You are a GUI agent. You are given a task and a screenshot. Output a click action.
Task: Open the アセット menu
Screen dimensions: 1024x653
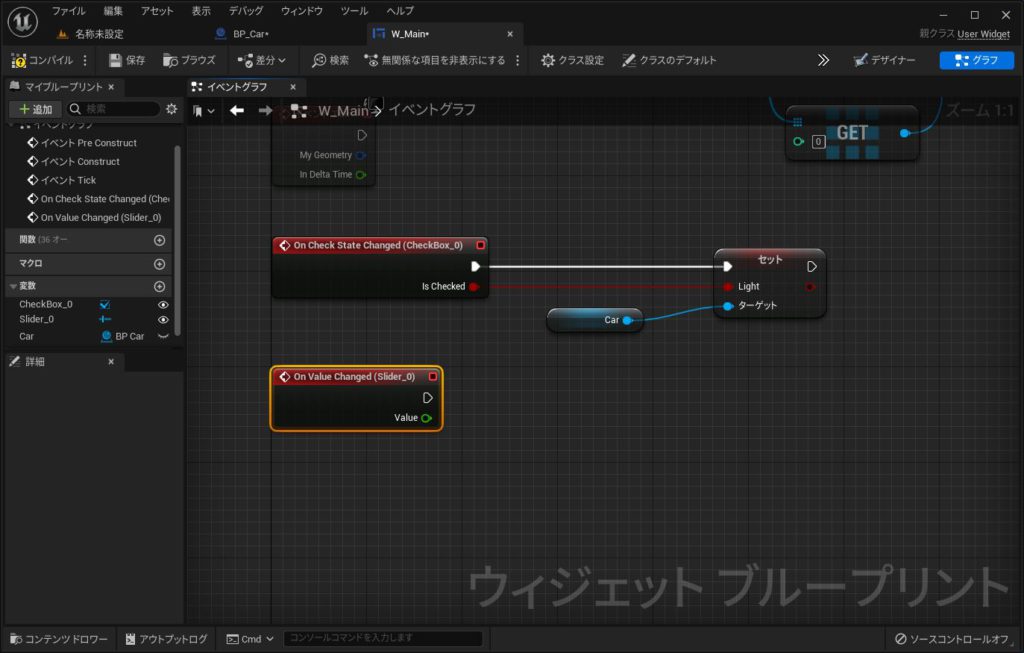click(x=157, y=11)
